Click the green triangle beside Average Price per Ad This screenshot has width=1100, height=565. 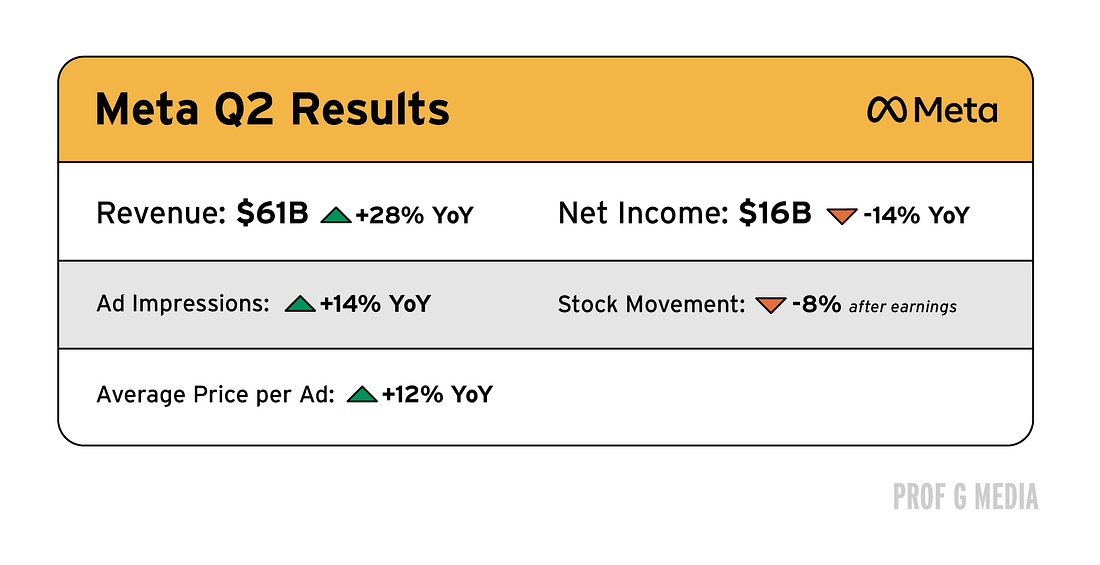[x=362, y=394]
